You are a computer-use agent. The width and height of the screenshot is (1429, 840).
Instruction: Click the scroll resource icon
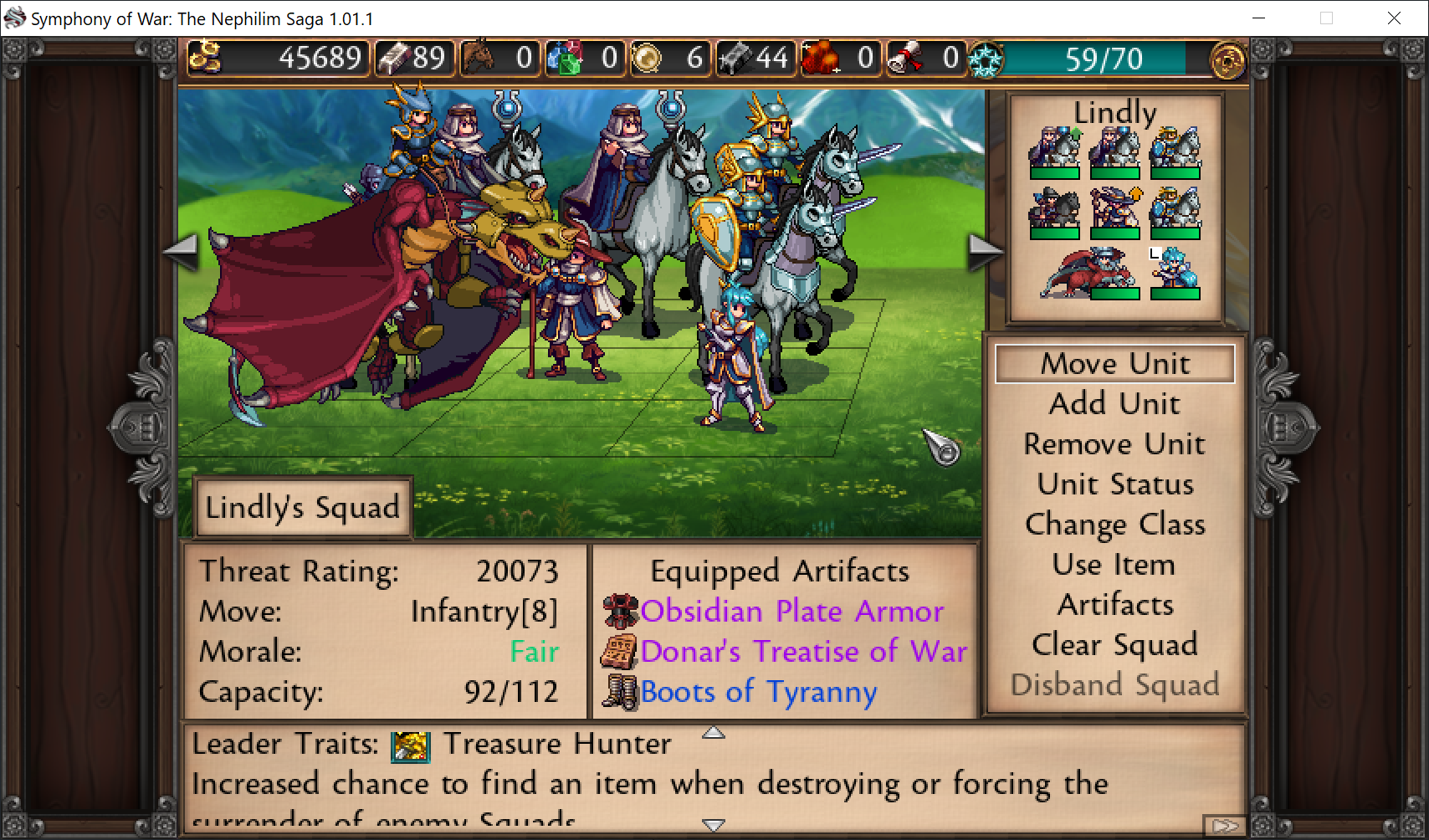click(x=906, y=58)
